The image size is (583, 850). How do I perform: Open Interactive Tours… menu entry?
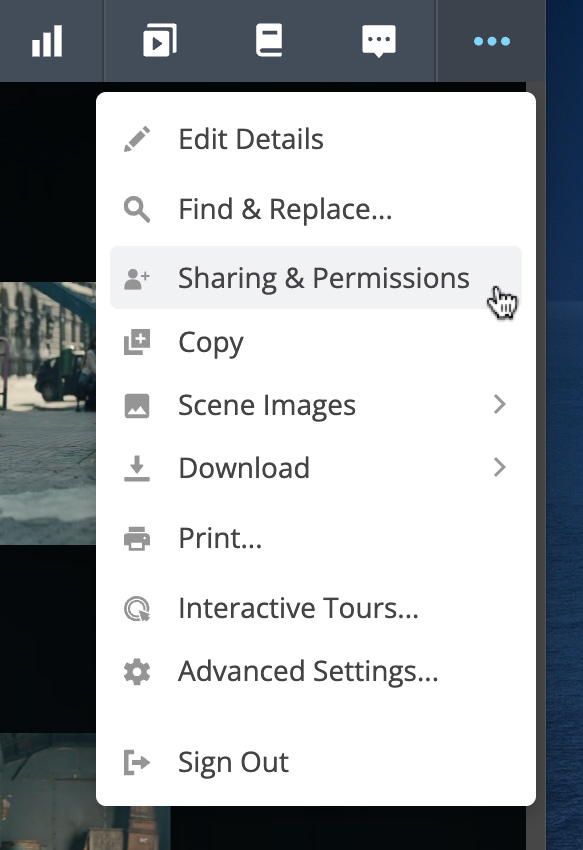[316, 608]
